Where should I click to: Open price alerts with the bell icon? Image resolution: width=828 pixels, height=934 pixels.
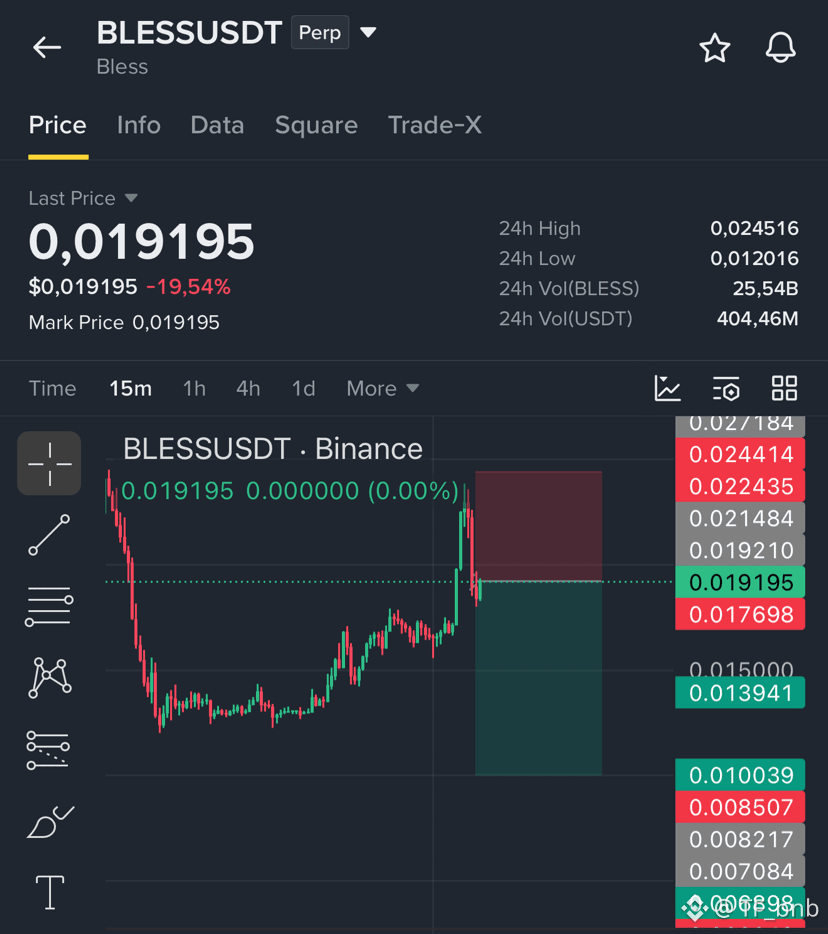coord(780,48)
